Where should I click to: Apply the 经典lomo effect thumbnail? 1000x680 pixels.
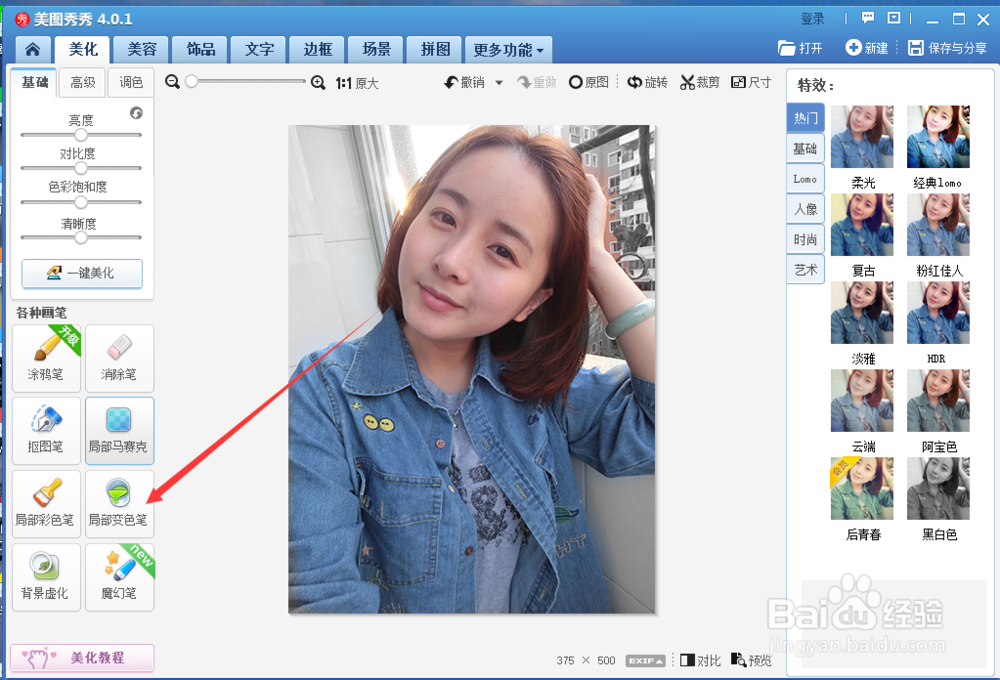click(938, 136)
